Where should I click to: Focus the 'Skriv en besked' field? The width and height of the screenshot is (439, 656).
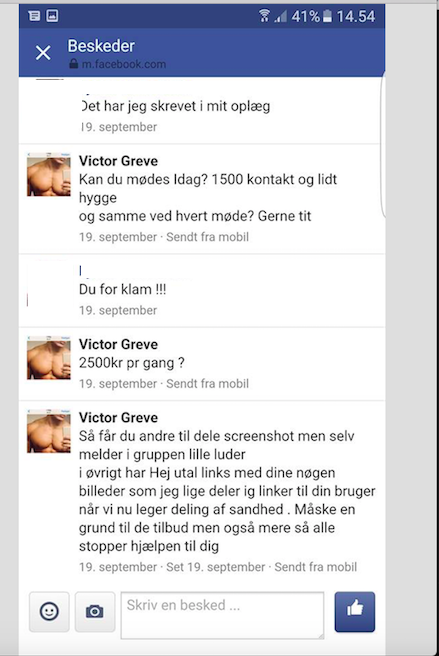[x=222, y=615]
